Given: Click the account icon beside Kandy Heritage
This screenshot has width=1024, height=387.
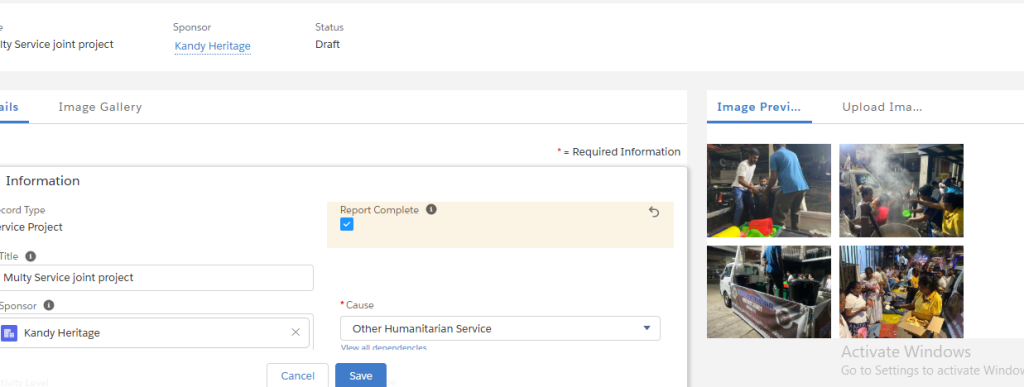Looking at the screenshot, I should tap(9, 333).
